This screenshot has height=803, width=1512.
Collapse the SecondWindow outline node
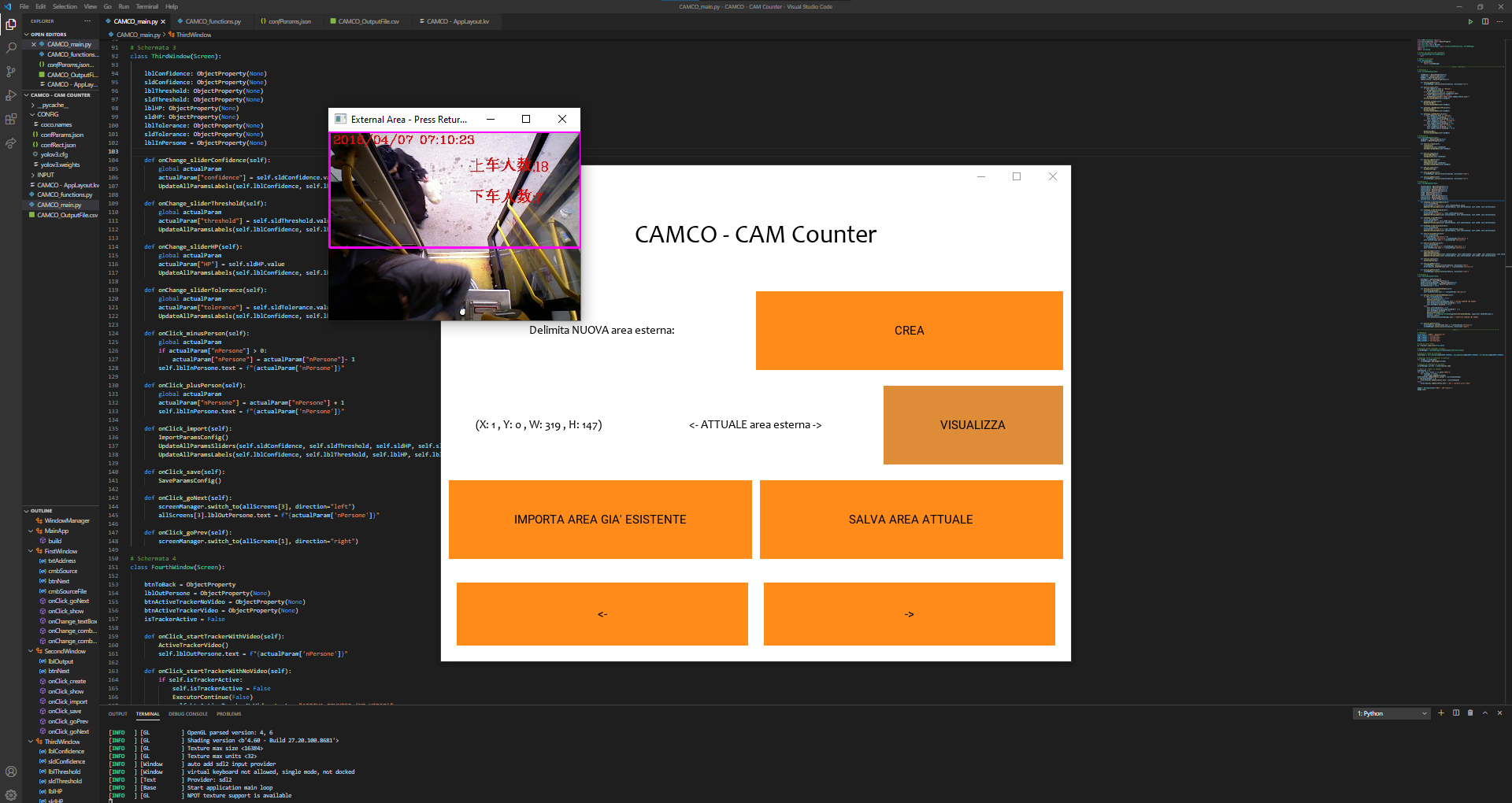31,651
